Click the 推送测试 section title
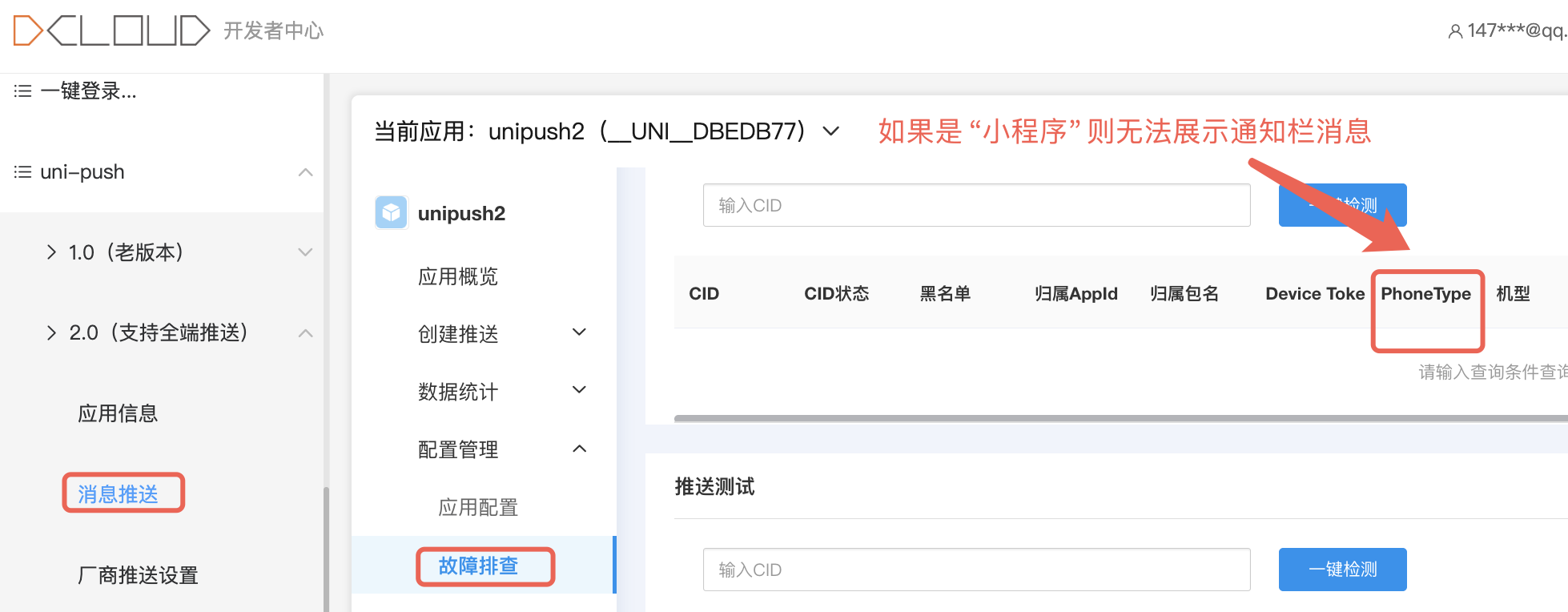The image size is (1568, 612). coord(714,487)
